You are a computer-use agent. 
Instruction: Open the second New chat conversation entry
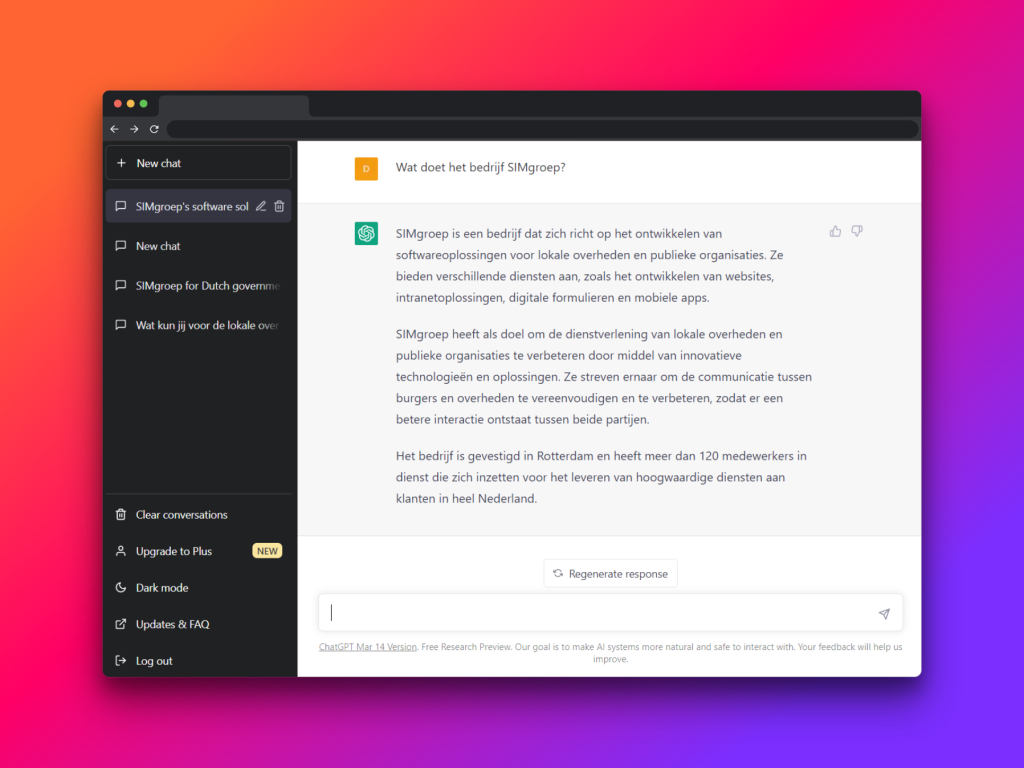pos(199,246)
